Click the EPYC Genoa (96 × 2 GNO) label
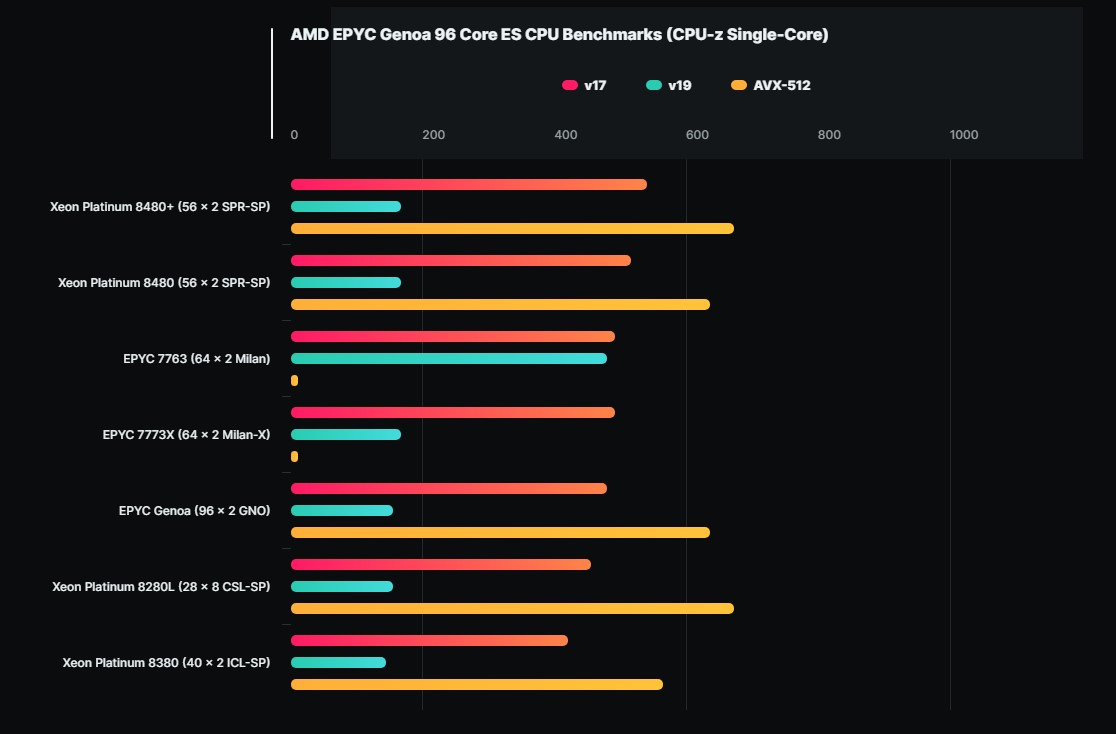 point(194,511)
